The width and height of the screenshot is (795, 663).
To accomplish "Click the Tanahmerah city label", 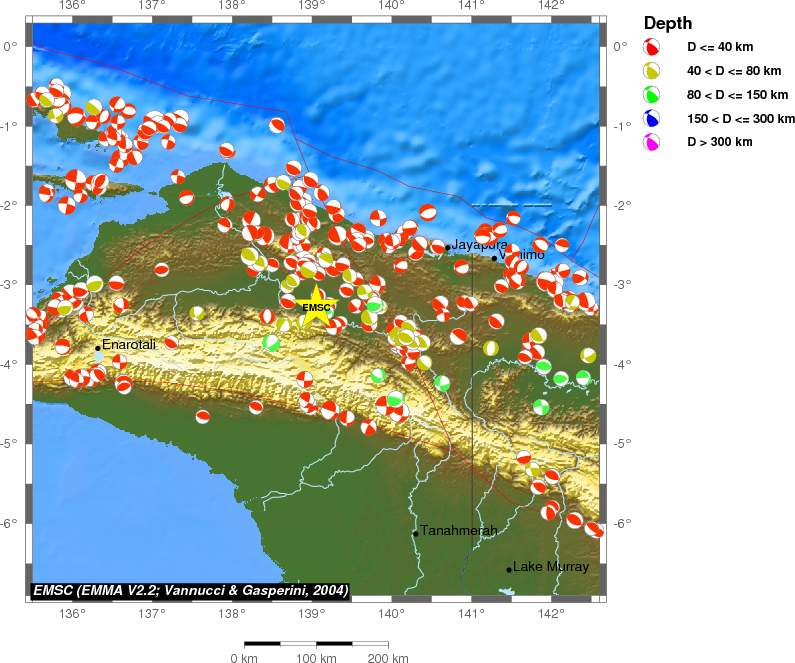I will pyautogui.click(x=458, y=531).
